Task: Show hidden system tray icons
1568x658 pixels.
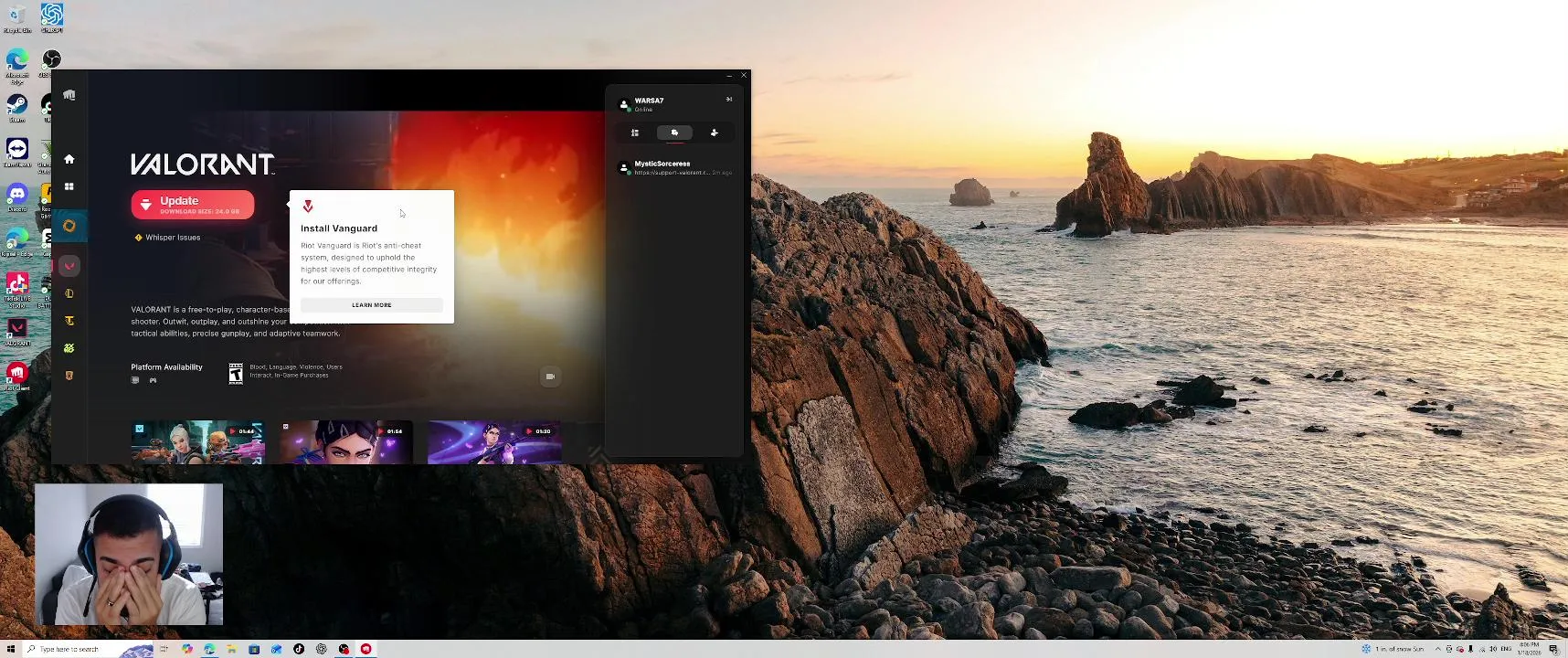Action: (x=1437, y=649)
